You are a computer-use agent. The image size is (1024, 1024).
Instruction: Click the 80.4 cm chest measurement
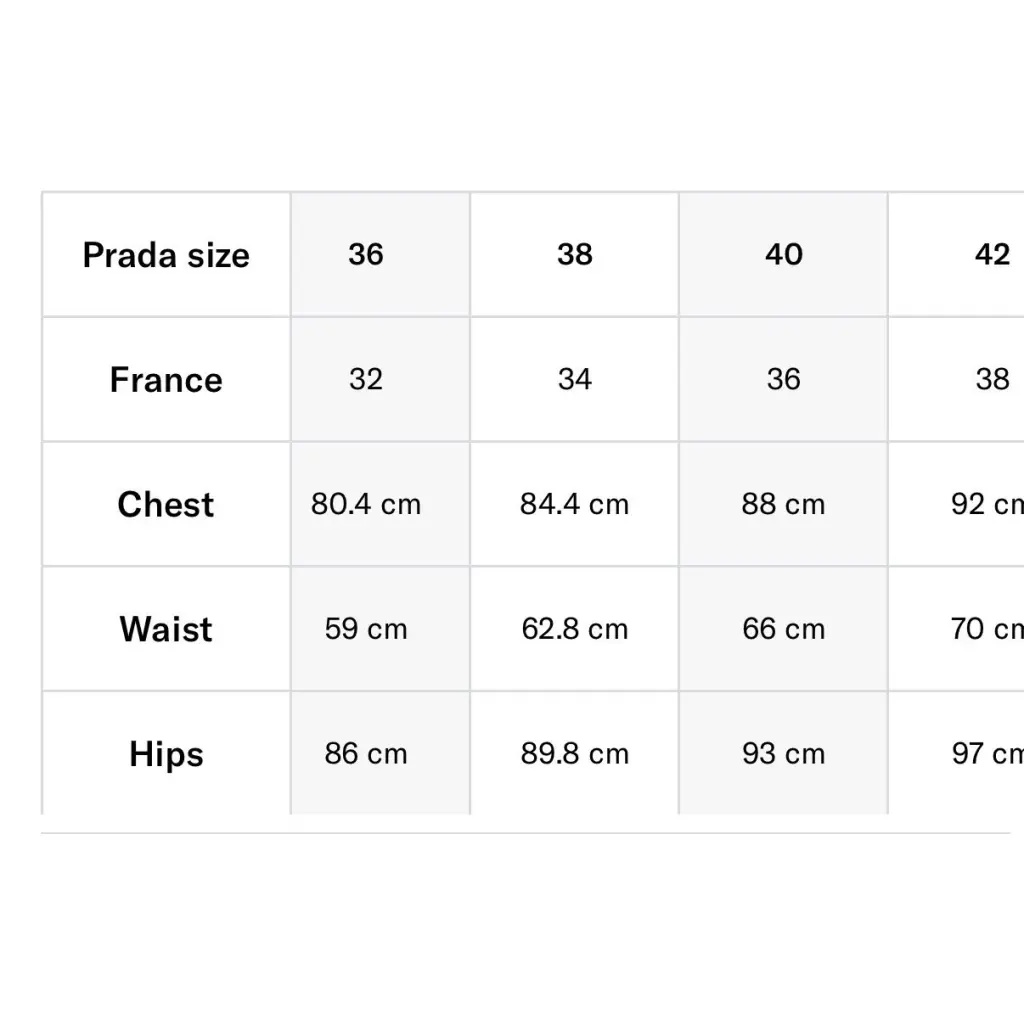click(366, 504)
